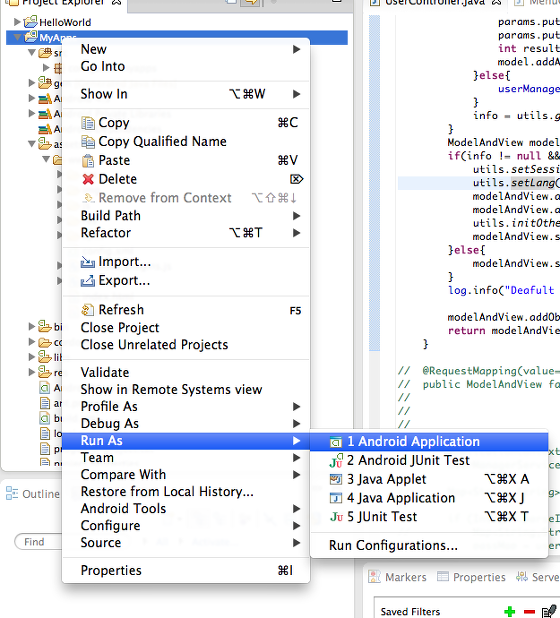This screenshot has width=560, height=618.
Task: Choose Paste from context menu
Action: [186, 161]
